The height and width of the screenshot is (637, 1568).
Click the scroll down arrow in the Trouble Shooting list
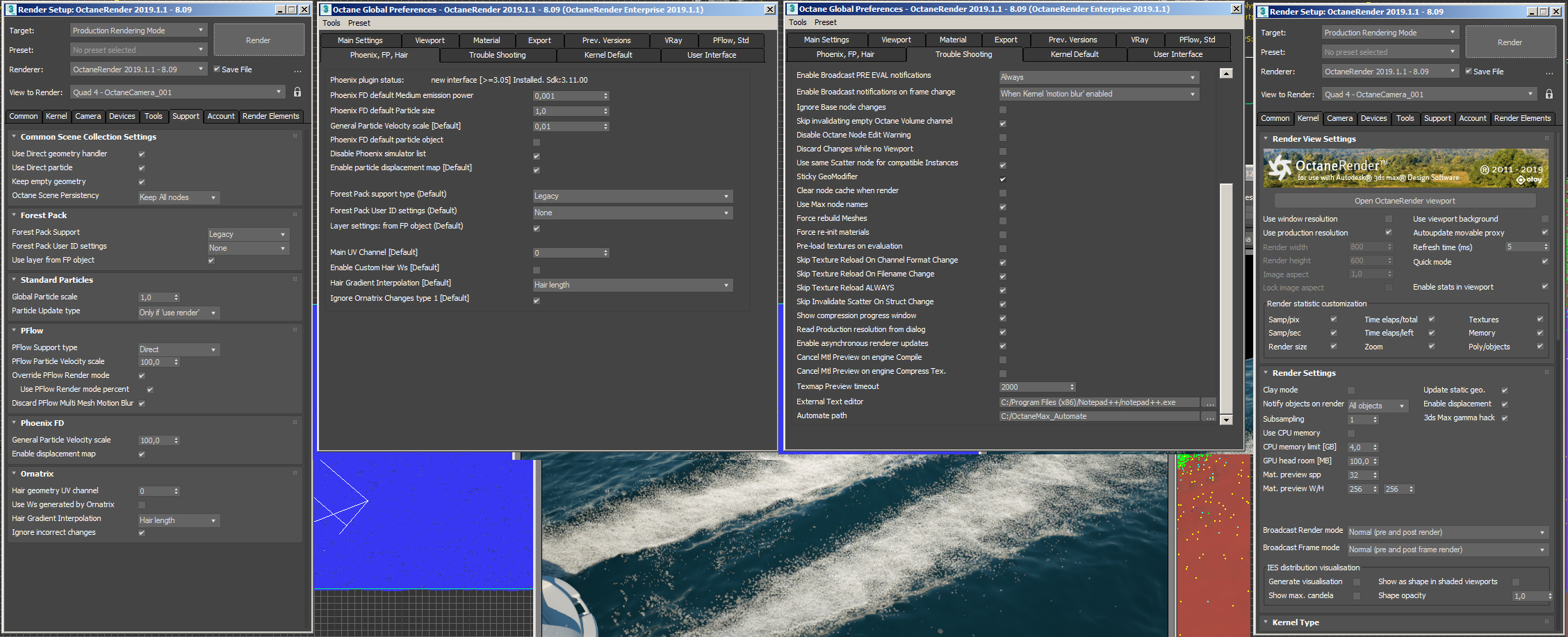click(x=1226, y=420)
